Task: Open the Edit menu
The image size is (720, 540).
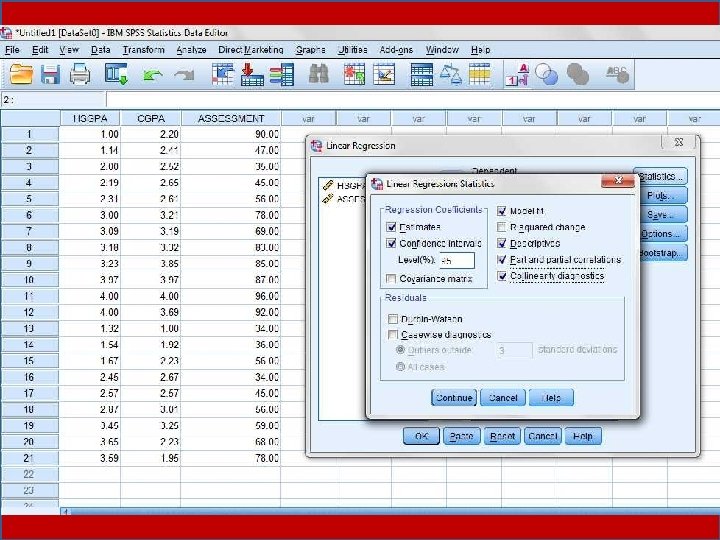Action: (x=40, y=50)
